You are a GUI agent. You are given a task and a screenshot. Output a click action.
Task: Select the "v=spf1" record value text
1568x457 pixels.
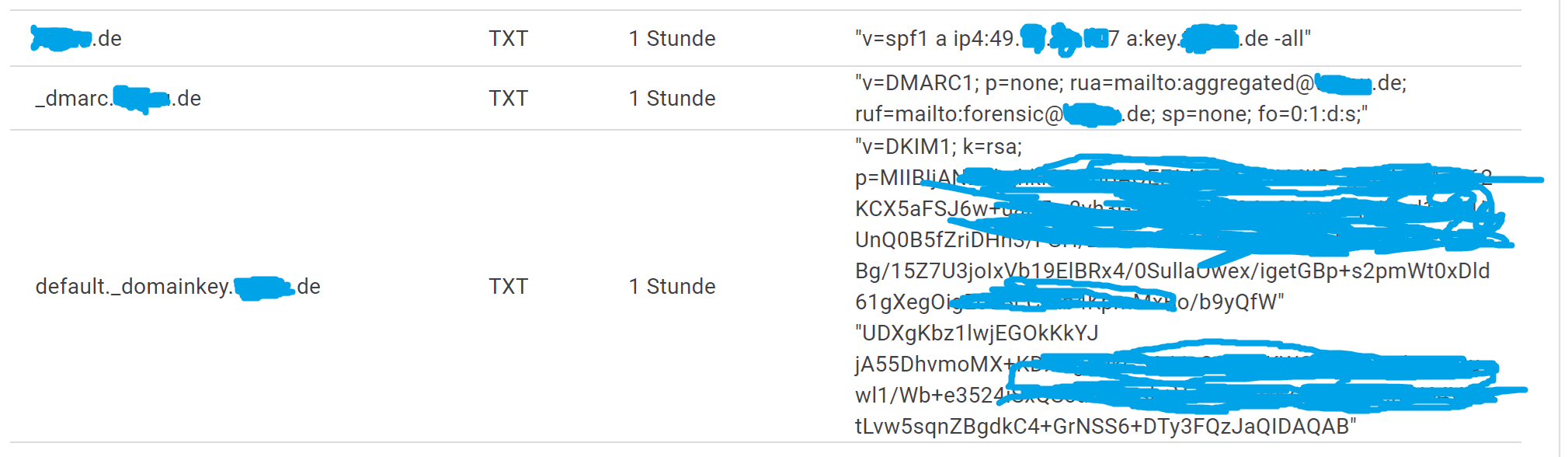(1082, 38)
